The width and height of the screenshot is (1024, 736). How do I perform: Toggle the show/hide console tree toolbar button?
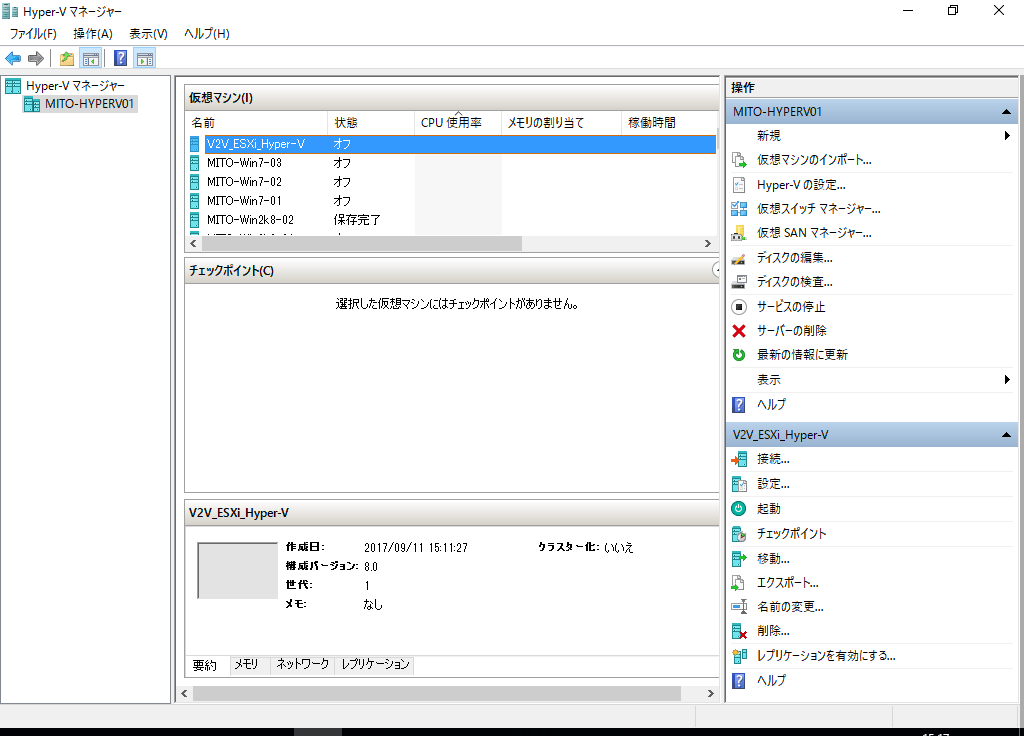pos(90,59)
